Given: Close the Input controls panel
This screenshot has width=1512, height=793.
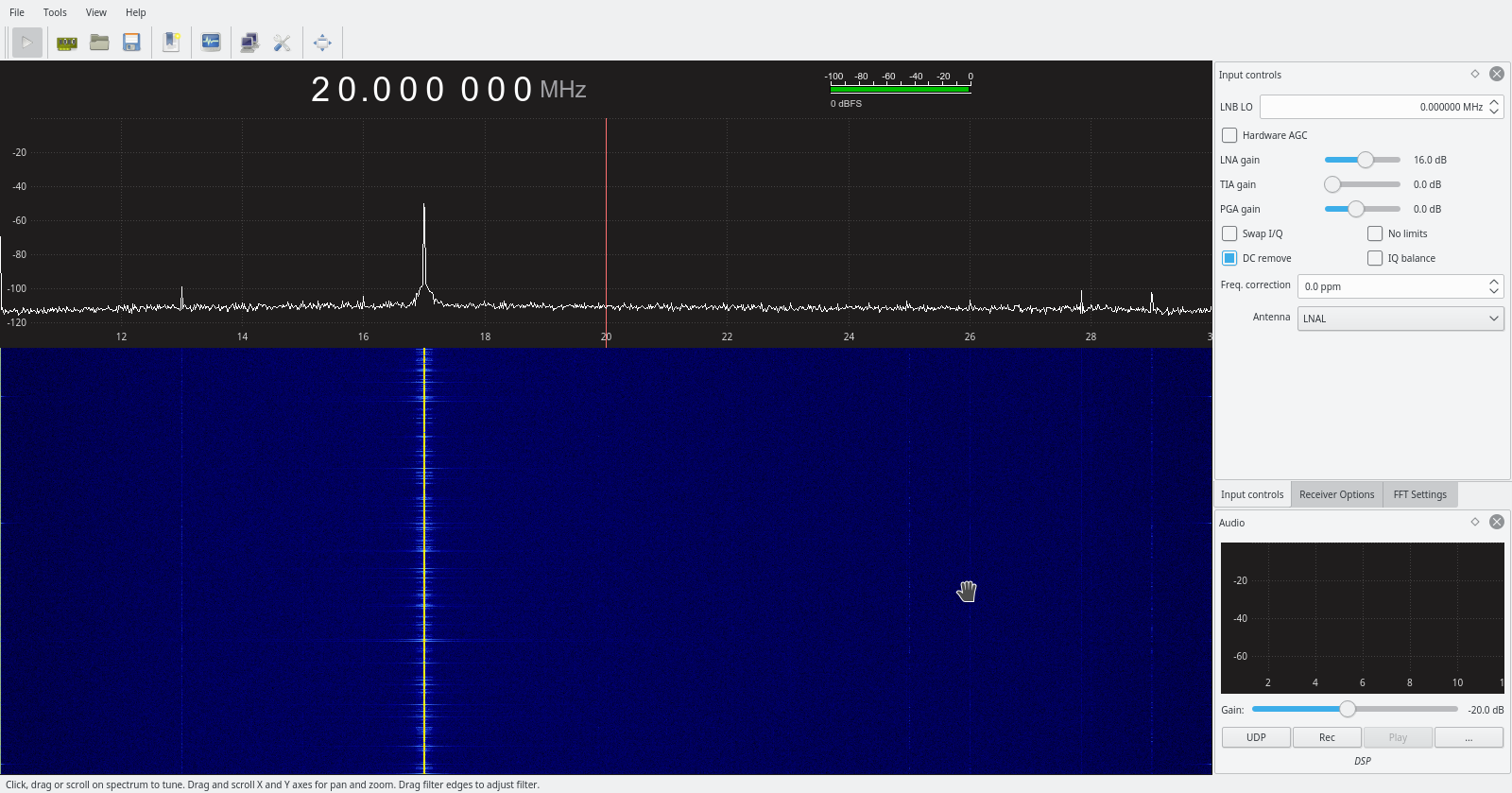Looking at the screenshot, I should pos(1497,74).
